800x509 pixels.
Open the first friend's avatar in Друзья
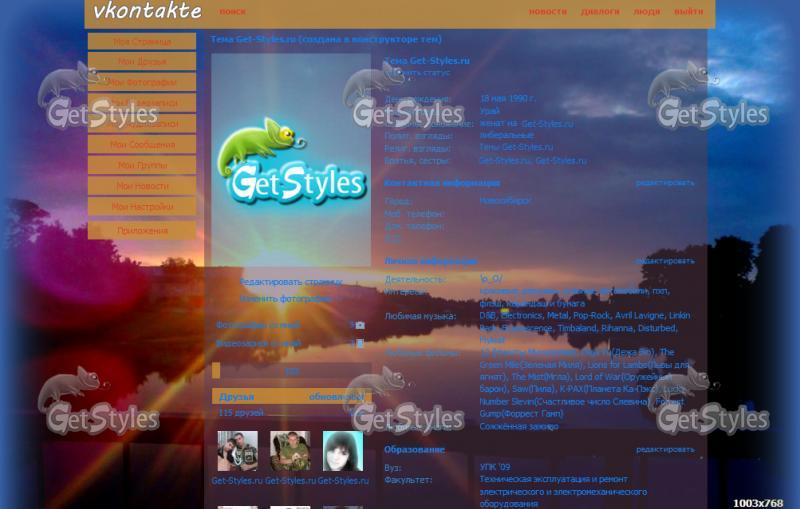pos(237,451)
